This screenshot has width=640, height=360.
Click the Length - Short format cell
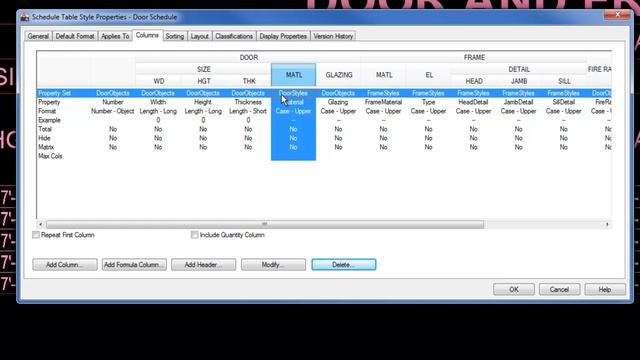tap(248, 111)
